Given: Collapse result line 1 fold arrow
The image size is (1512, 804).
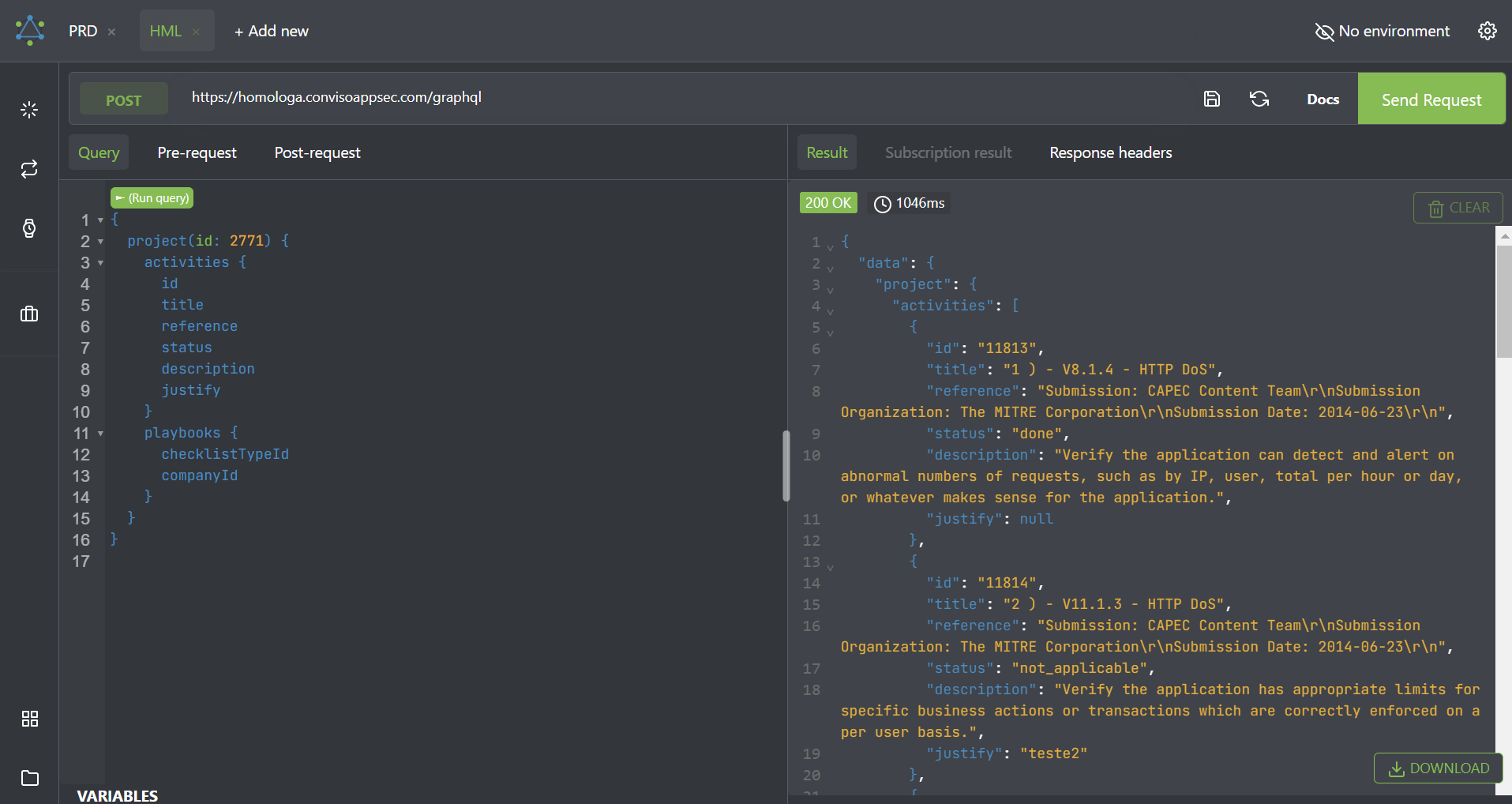Looking at the screenshot, I should coord(830,247).
